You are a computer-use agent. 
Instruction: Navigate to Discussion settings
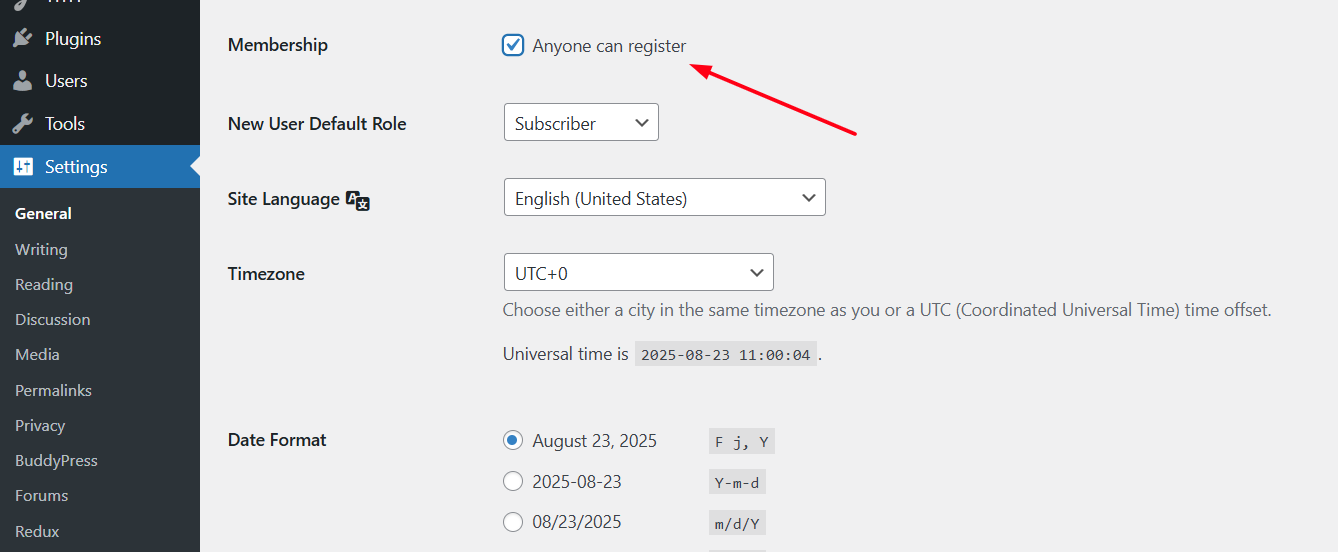(53, 320)
